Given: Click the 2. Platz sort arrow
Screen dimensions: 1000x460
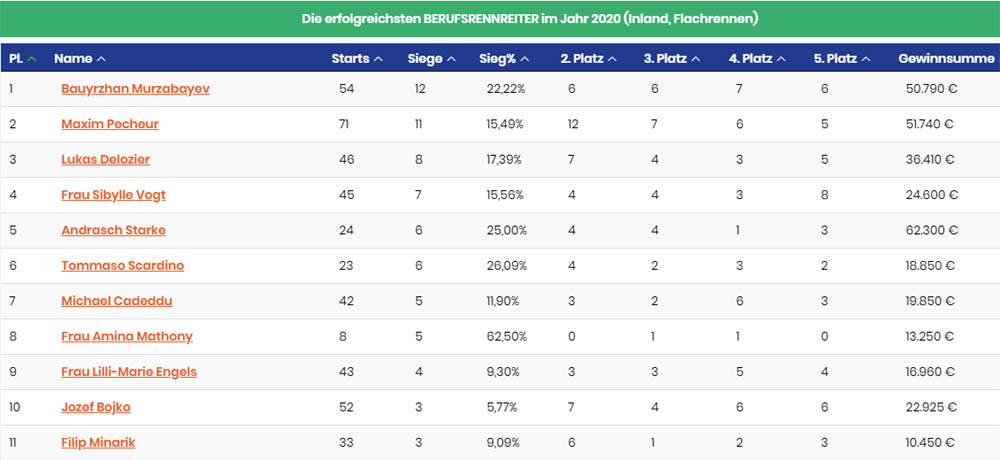Looking at the screenshot, I should coord(612,59).
